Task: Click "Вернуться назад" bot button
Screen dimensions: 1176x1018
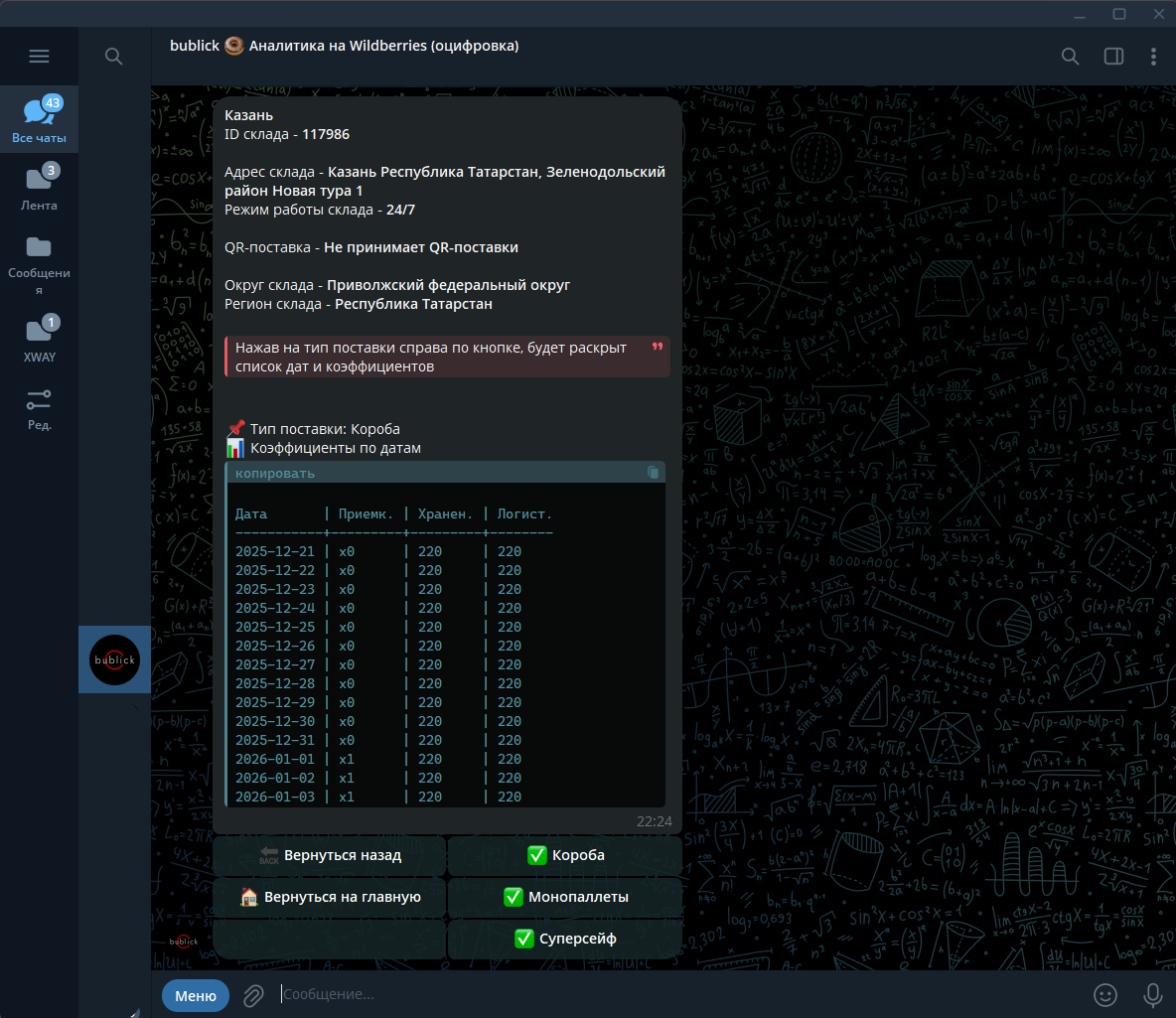Action: [330, 855]
